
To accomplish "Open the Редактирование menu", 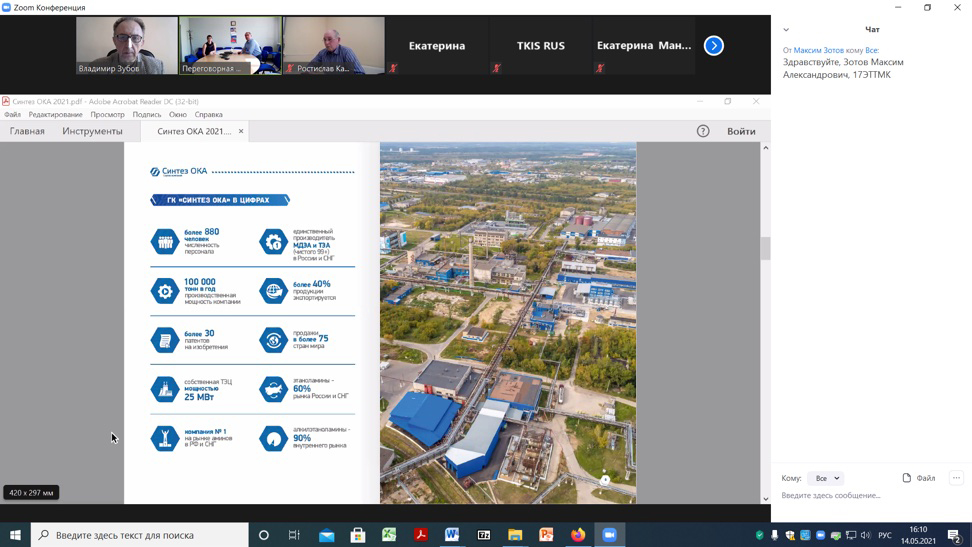I will pos(55,115).
